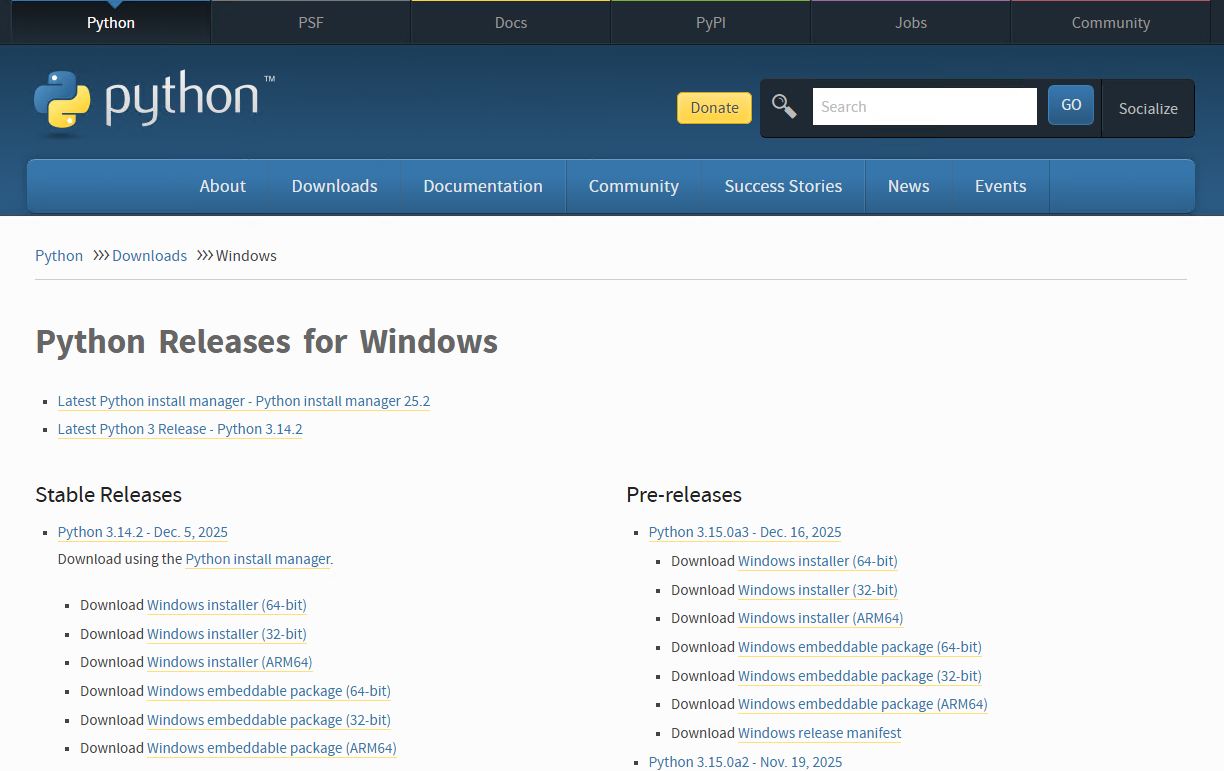Download pre-release Windows installer (64-bit)

818,561
